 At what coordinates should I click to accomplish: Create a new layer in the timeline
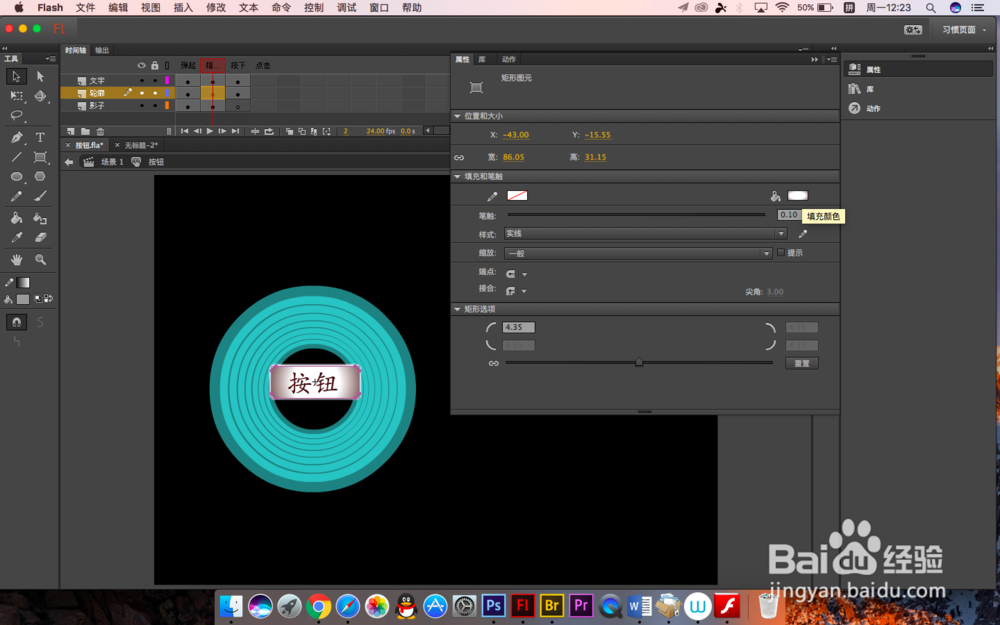[x=70, y=131]
